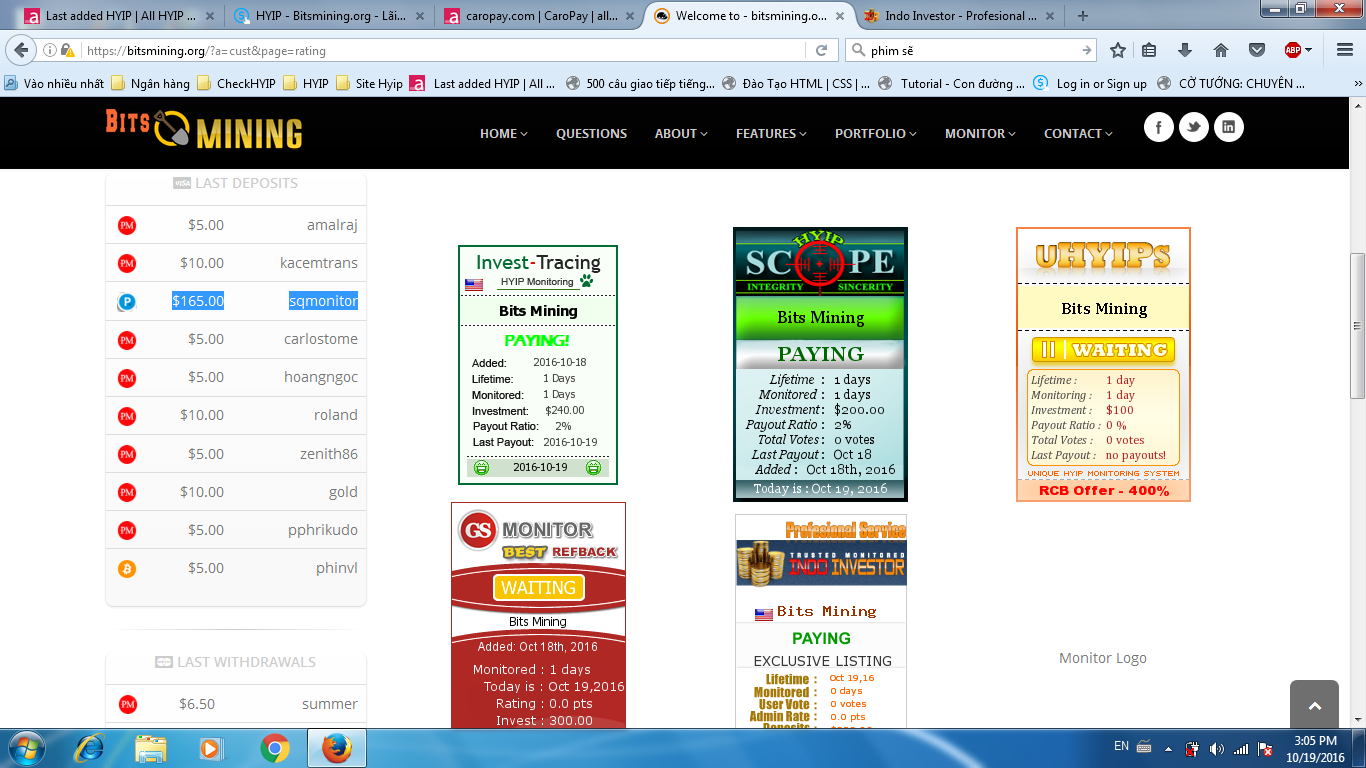This screenshot has width=1366, height=768.
Task: Open Bits Mining Twitter page icon
Action: click(x=1193, y=127)
